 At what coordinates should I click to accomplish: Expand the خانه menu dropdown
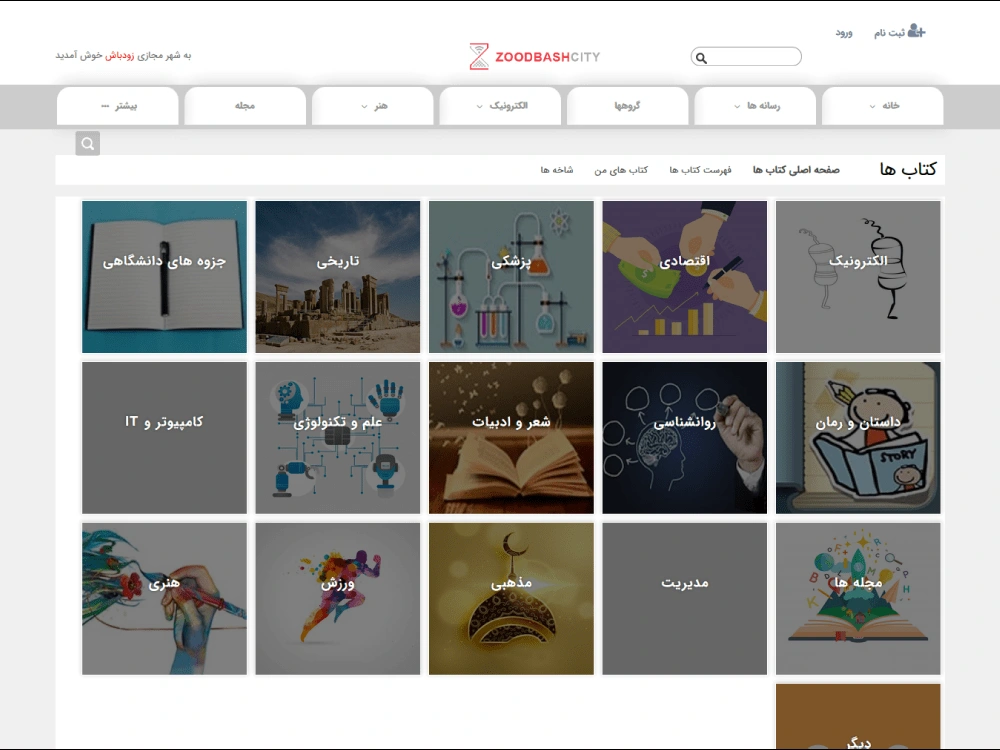883,106
